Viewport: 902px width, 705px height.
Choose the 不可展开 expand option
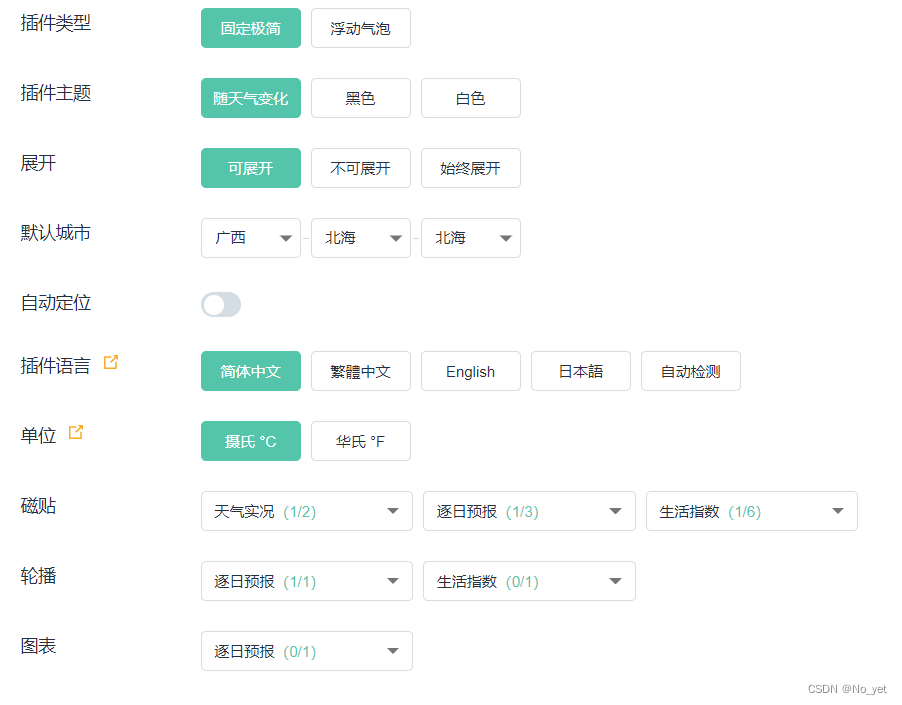click(x=360, y=168)
